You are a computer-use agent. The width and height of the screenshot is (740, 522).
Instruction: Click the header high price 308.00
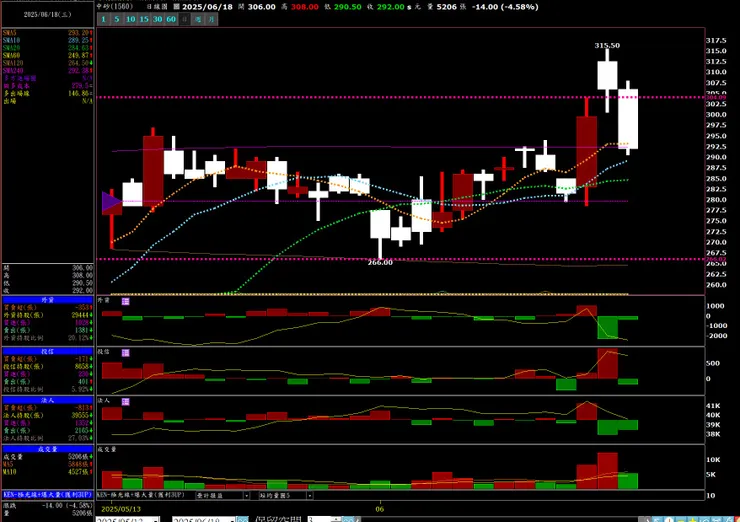pyautogui.click(x=304, y=7)
